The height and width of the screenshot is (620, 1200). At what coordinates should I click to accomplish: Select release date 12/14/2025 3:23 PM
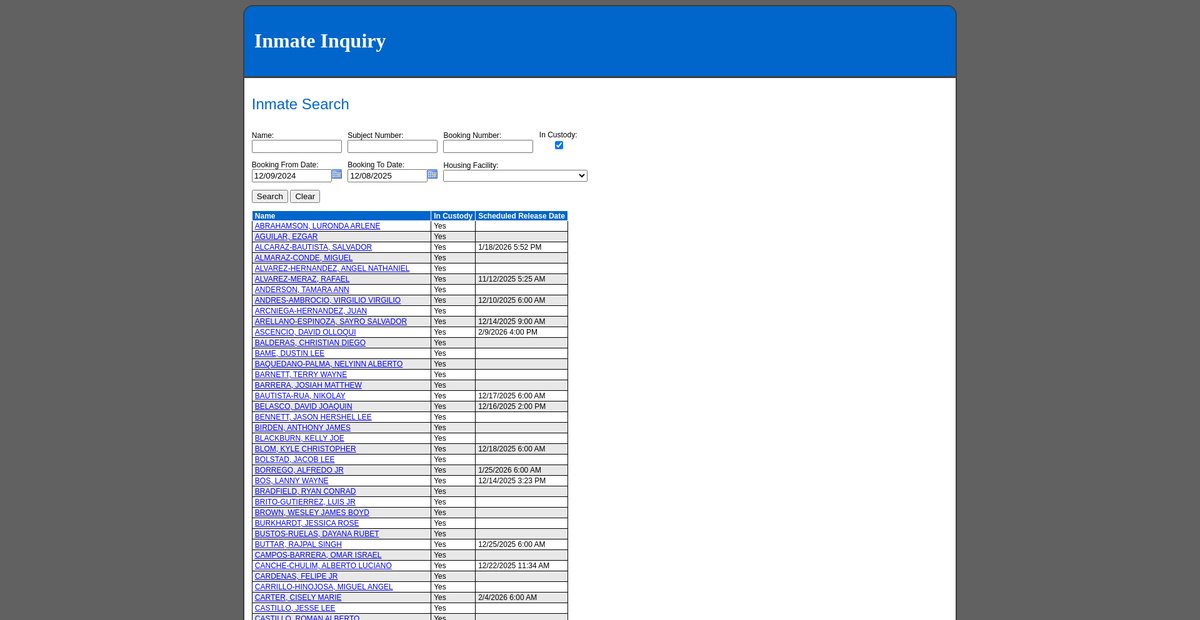tap(512, 480)
